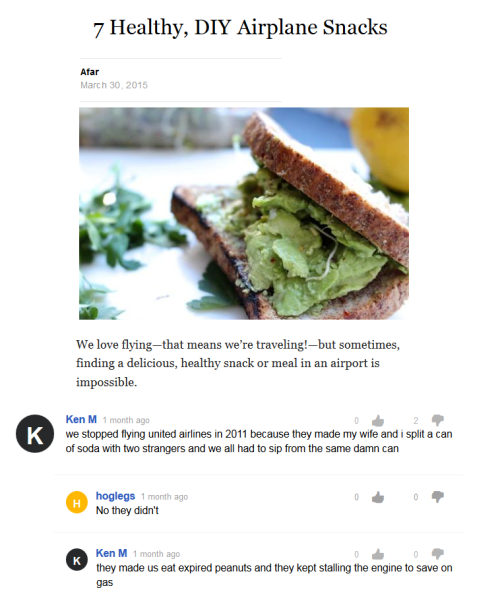The height and width of the screenshot is (609, 500).
Task: Open Ken M's large black K avatar
Action: 35,434
